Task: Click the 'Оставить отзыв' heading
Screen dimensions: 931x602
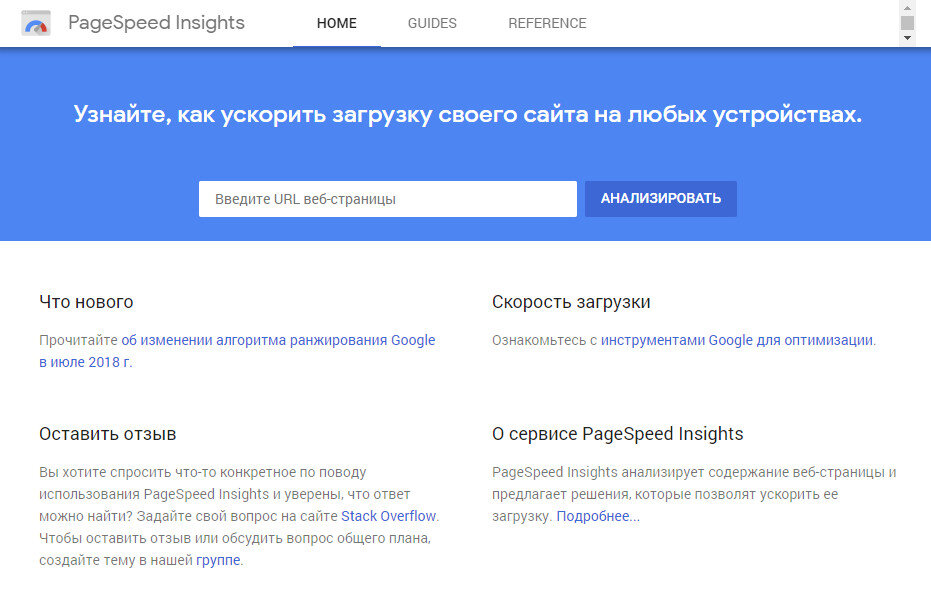Action: (x=107, y=434)
